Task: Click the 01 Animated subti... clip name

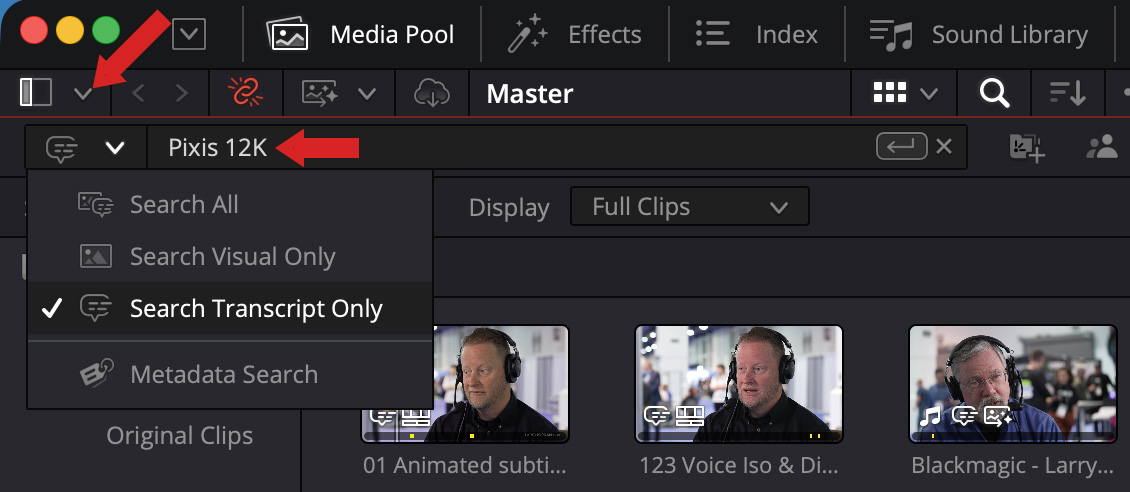Action: click(465, 465)
